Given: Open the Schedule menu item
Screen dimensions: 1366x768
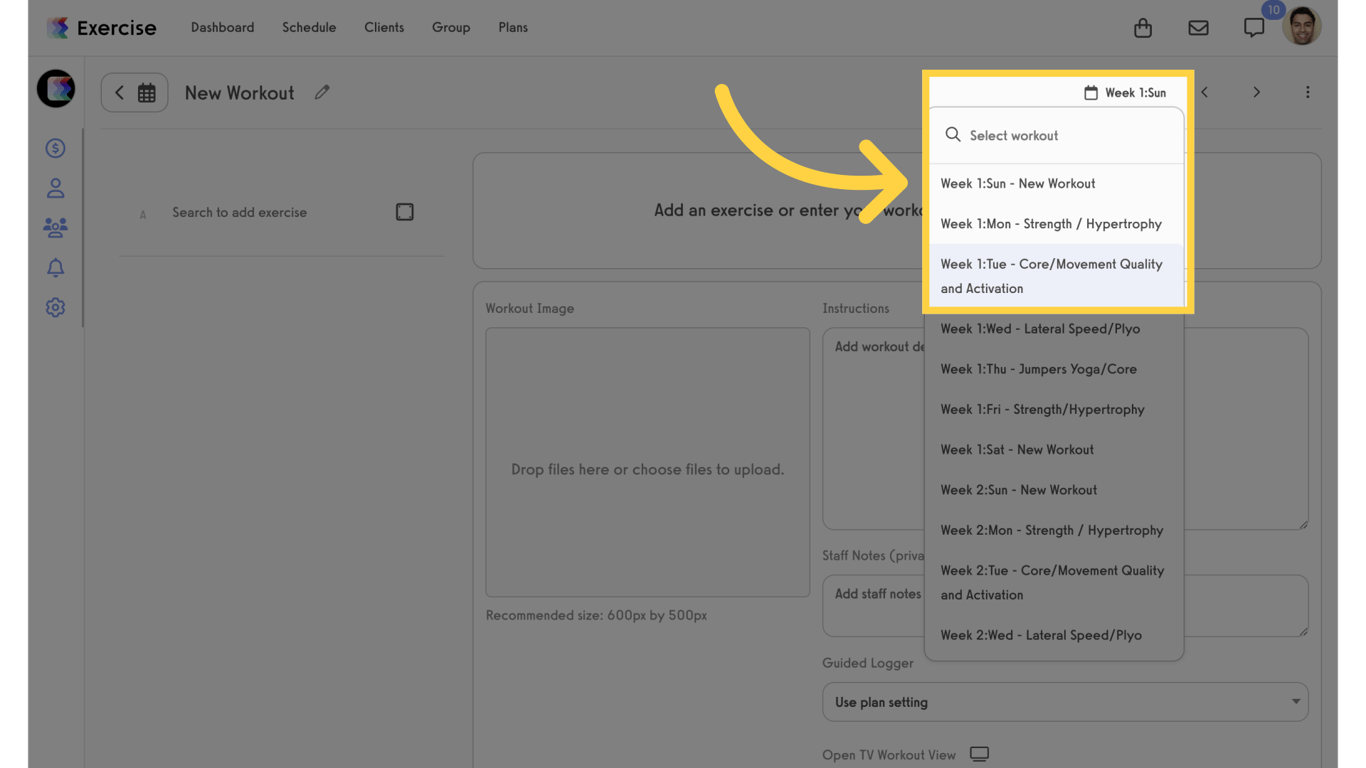Looking at the screenshot, I should pyautogui.click(x=308, y=27).
